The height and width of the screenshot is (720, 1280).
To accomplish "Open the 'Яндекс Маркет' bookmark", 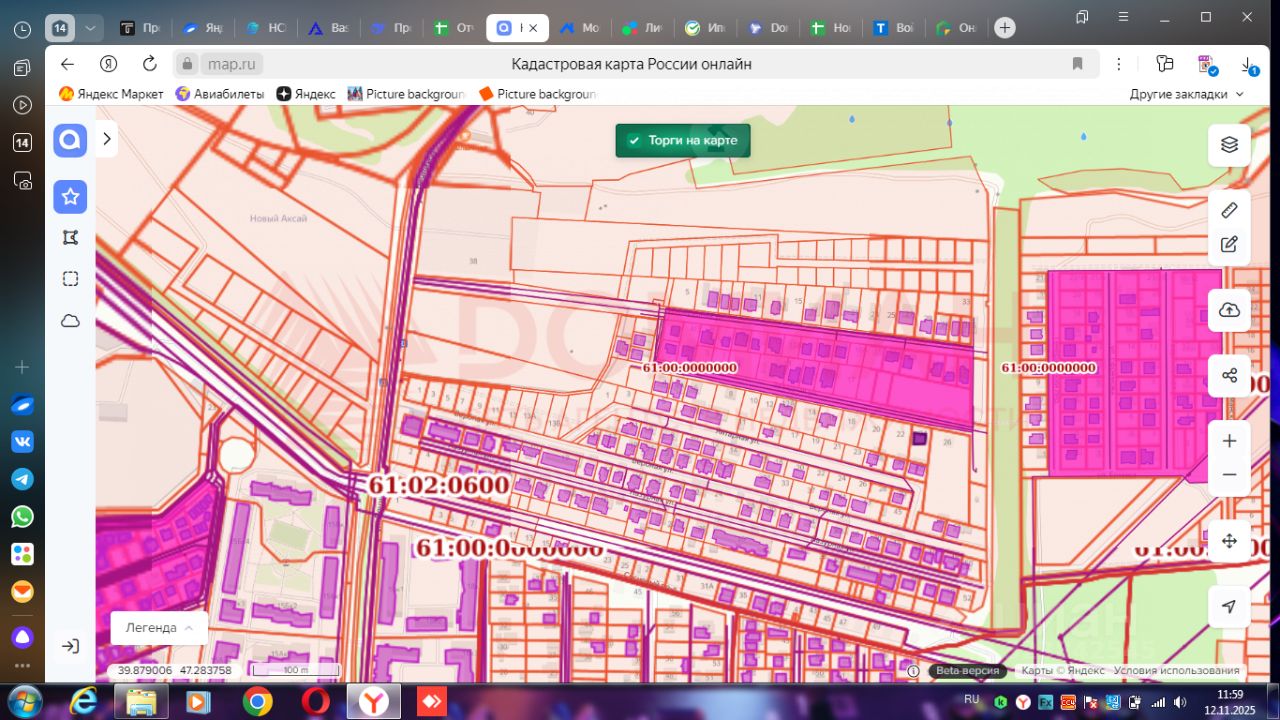I will pyautogui.click(x=111, y=94).
